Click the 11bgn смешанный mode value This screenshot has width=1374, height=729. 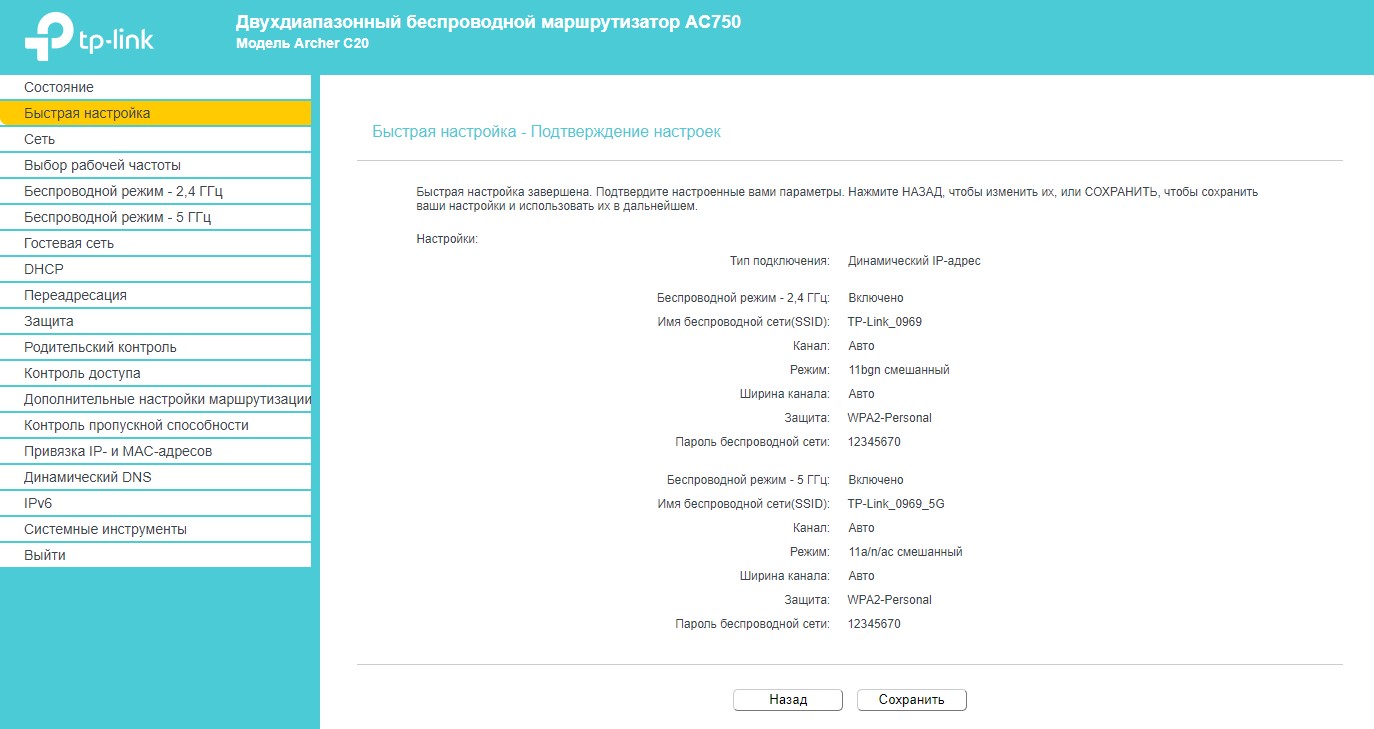point(898,370)
